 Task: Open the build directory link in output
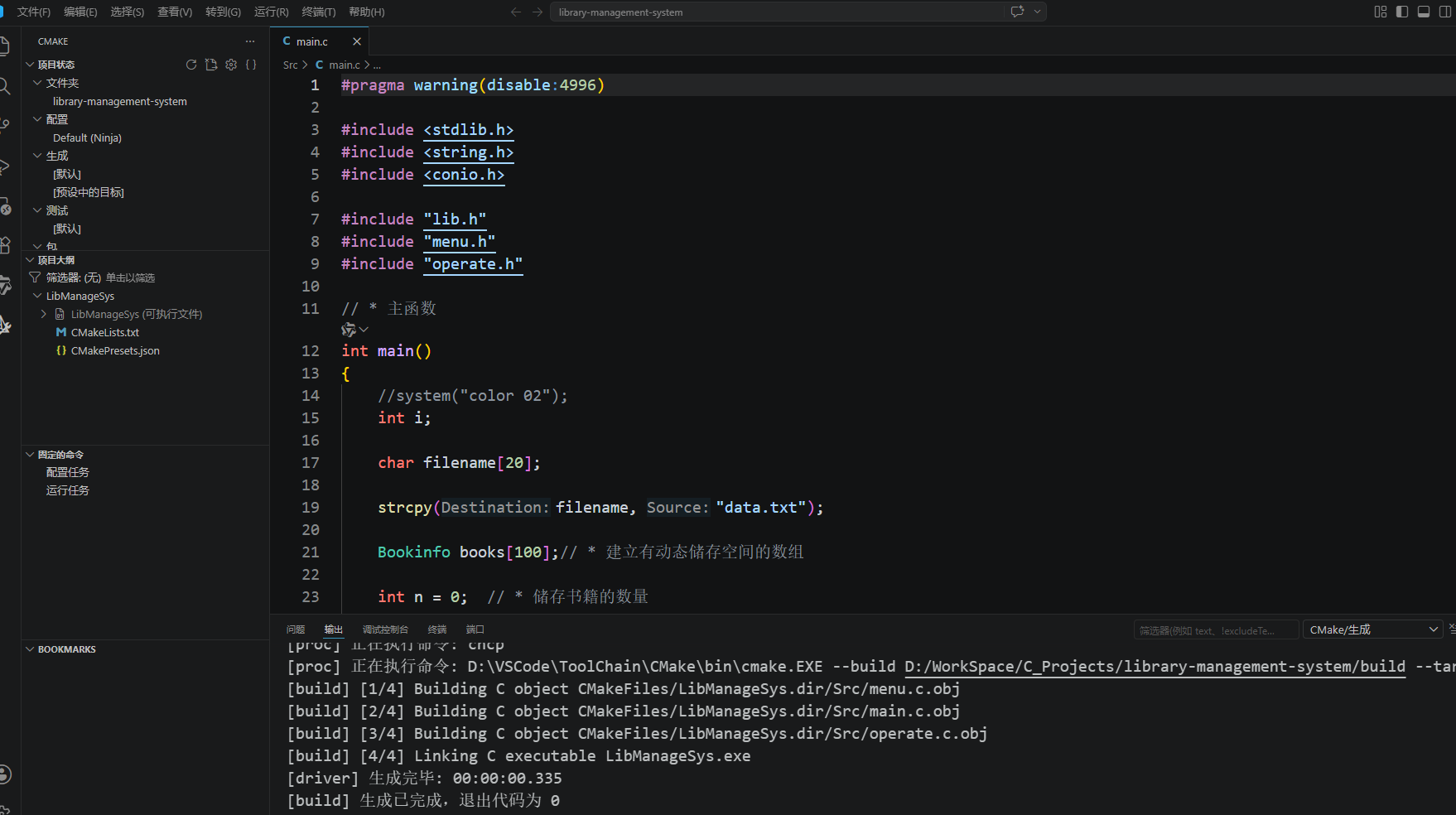click(1155, 666)
